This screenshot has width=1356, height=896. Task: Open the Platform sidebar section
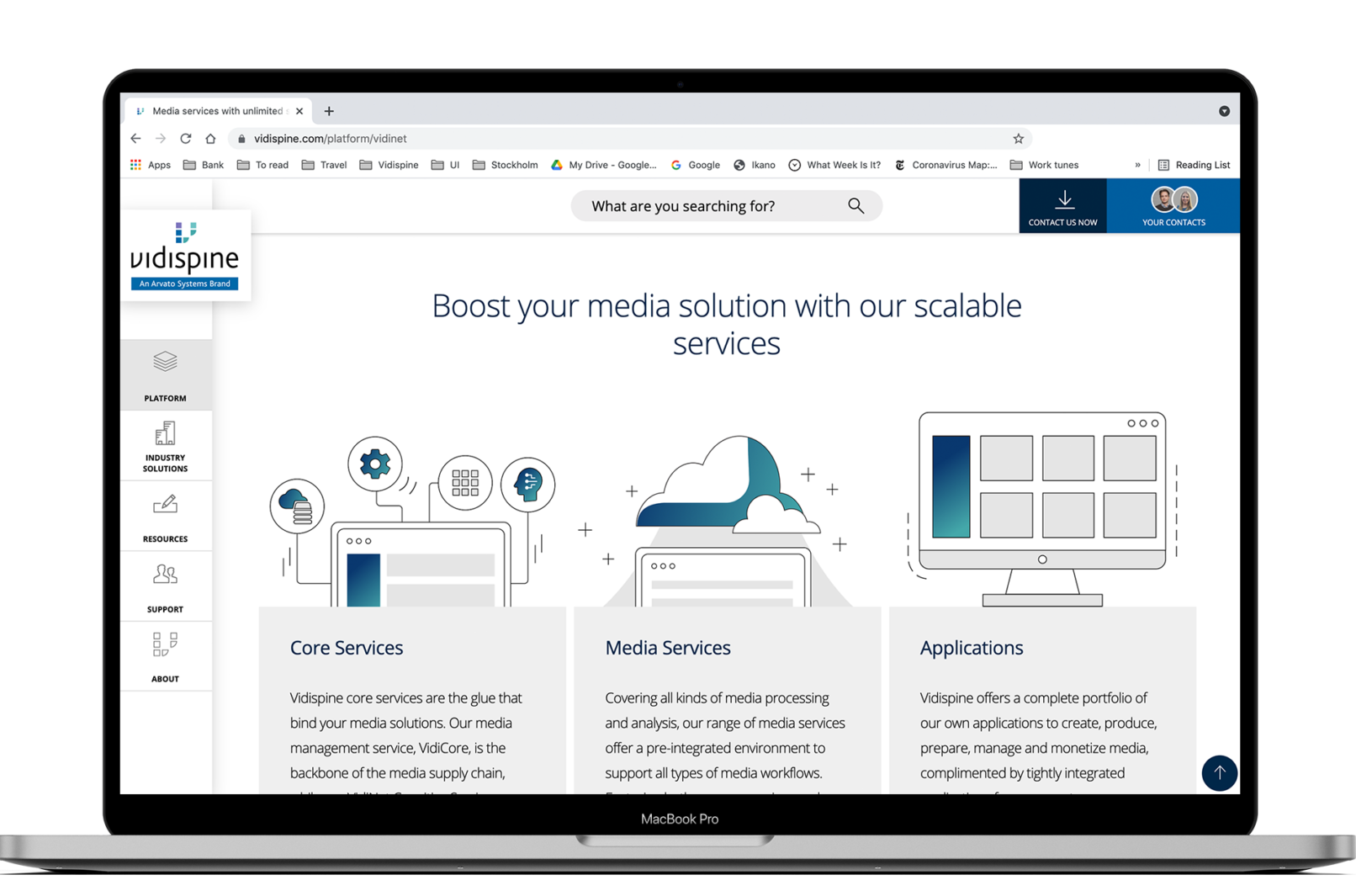tap(165, 375)
